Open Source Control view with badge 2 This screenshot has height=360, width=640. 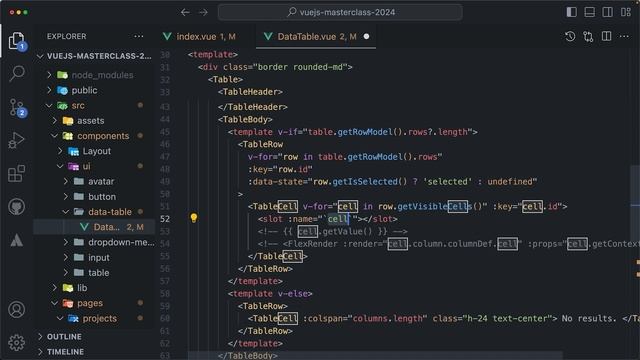point(18,107)
